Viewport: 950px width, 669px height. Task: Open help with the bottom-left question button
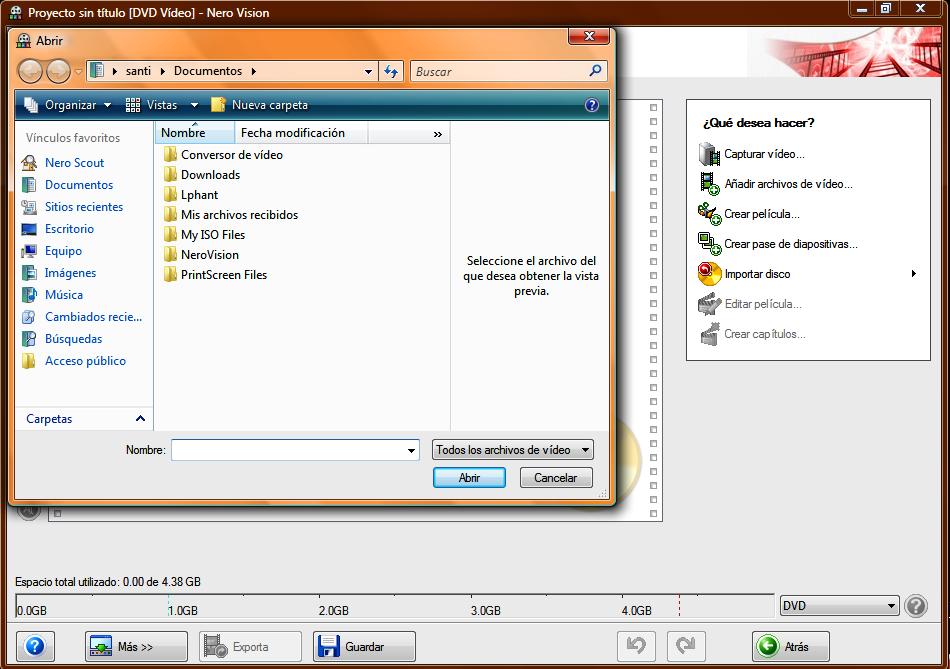click(x=35, y=646)
